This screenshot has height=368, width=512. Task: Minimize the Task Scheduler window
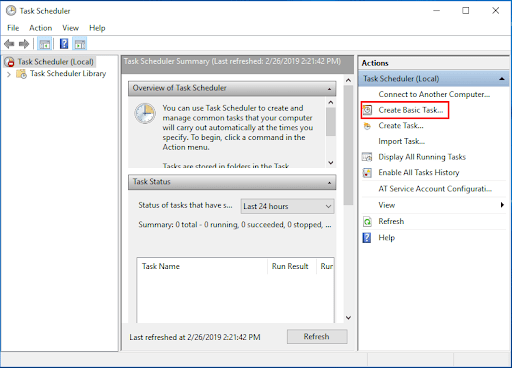(x=436, y=11)
